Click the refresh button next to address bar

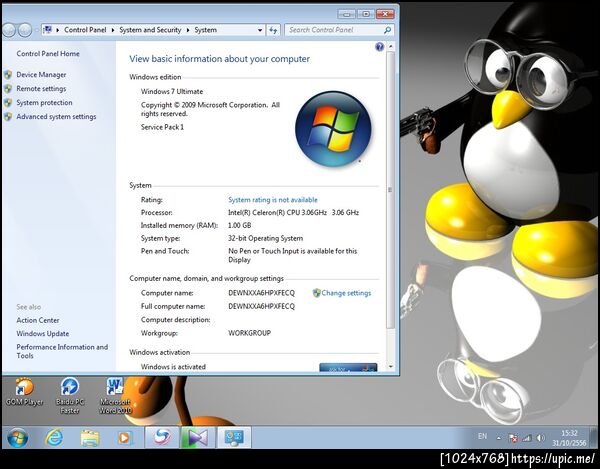point(273,30)
